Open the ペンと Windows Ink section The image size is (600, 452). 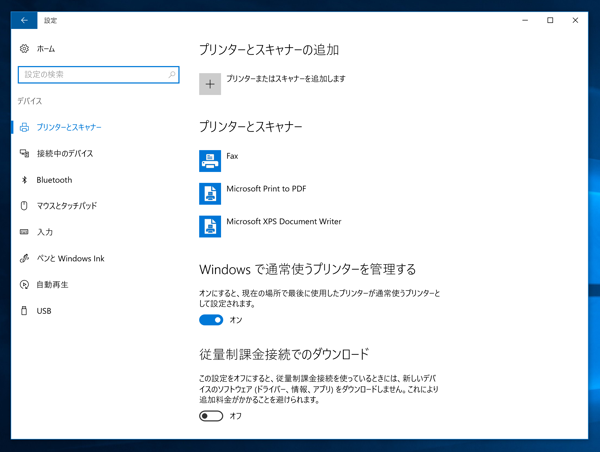click(x=70, y=258)
